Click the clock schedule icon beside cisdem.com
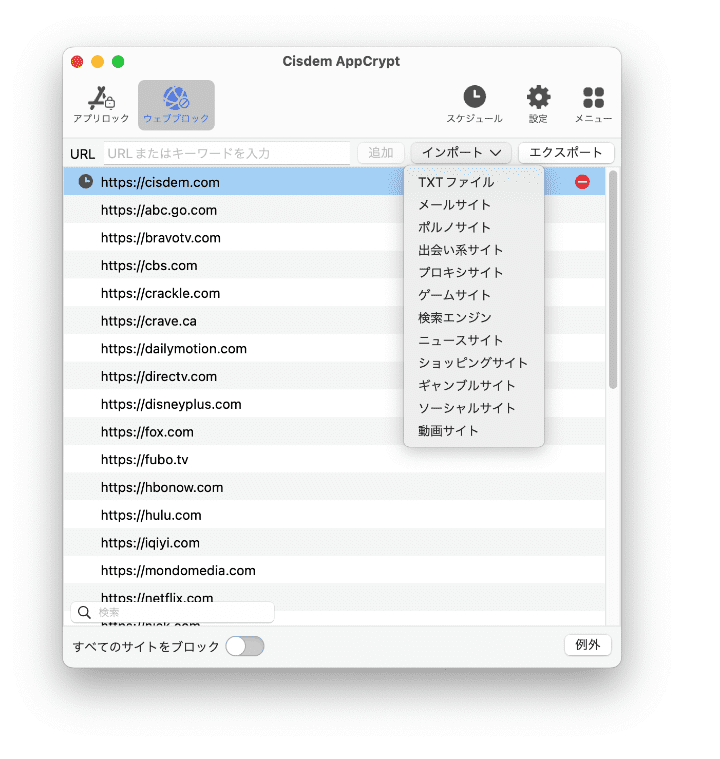Image resolution: width=720 pixels, height=759 pixels. coord(86,182)
